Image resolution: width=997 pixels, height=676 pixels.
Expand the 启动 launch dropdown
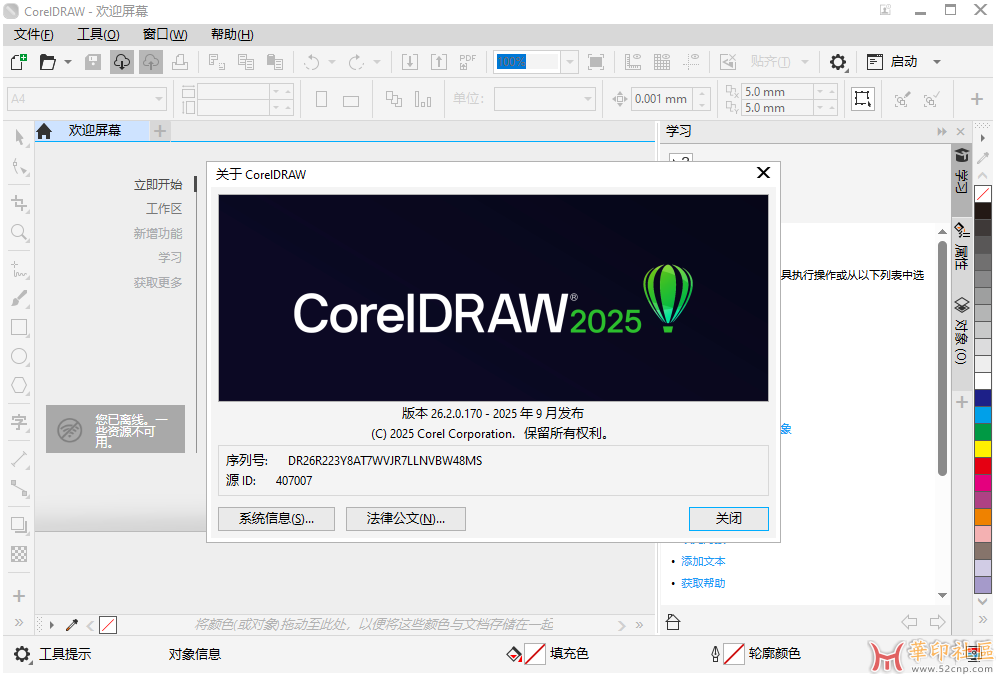click(x=937, y=62)
